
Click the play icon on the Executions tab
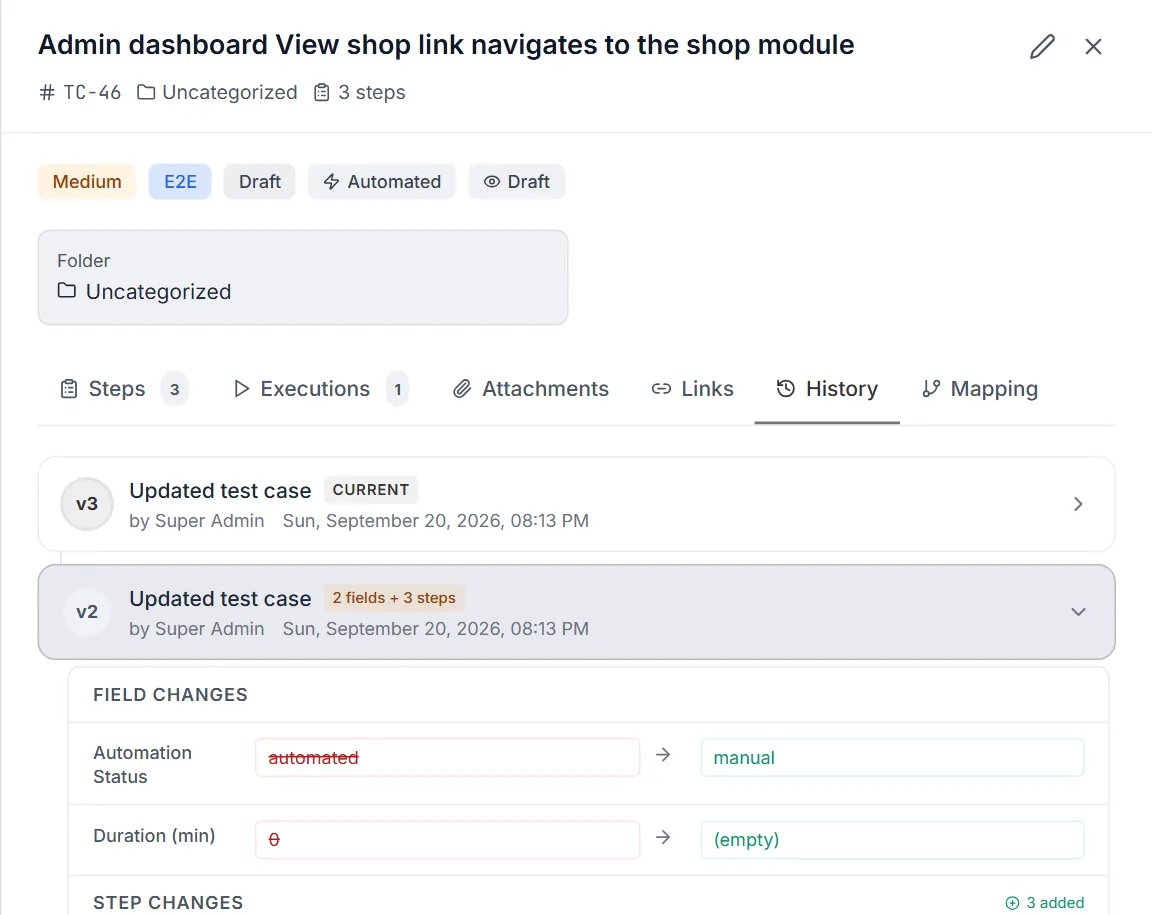[x=241, y=389]
